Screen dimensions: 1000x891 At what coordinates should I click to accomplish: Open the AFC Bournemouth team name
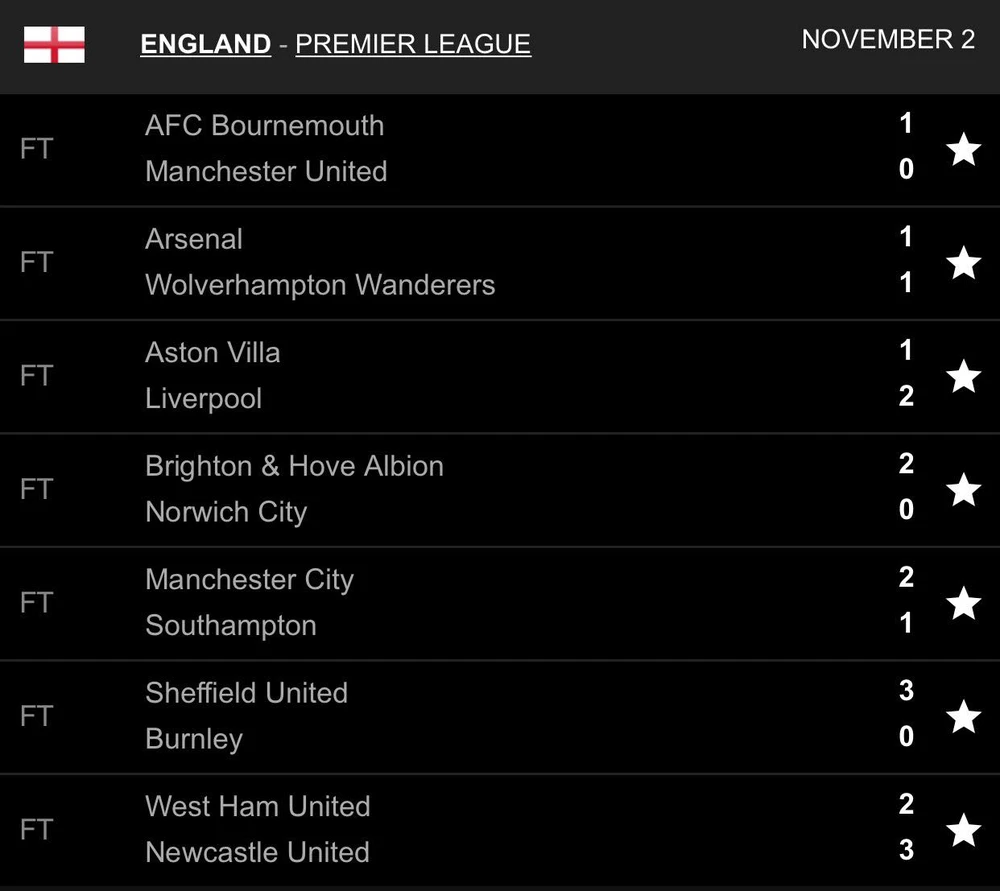point(265,126)
